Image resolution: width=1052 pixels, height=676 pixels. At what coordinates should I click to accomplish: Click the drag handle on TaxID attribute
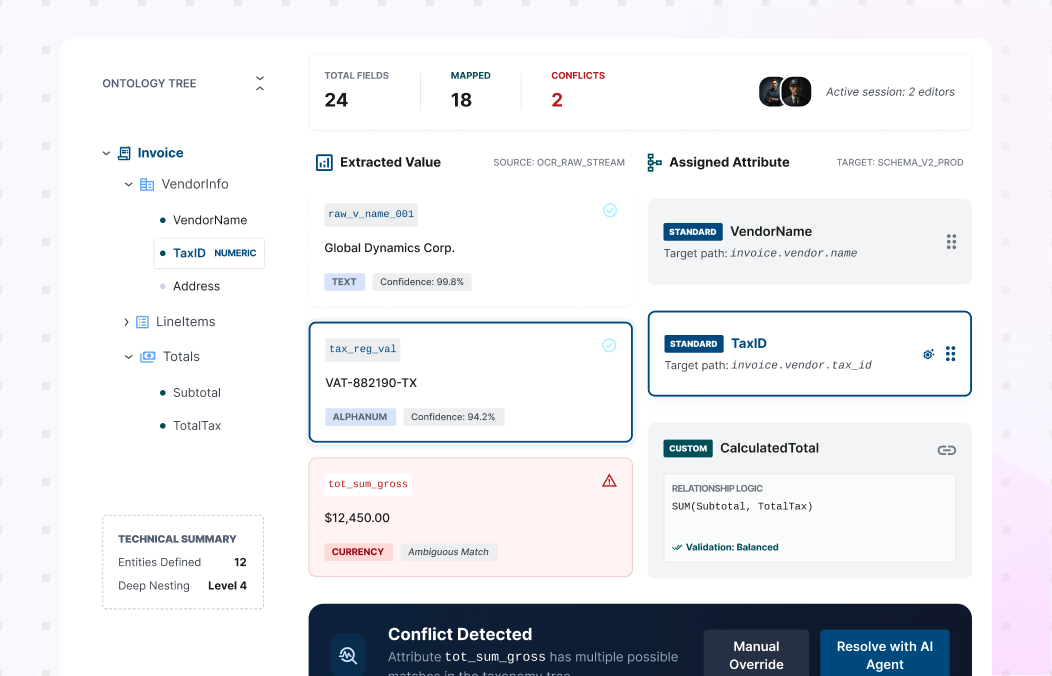(x=951, y=354)
